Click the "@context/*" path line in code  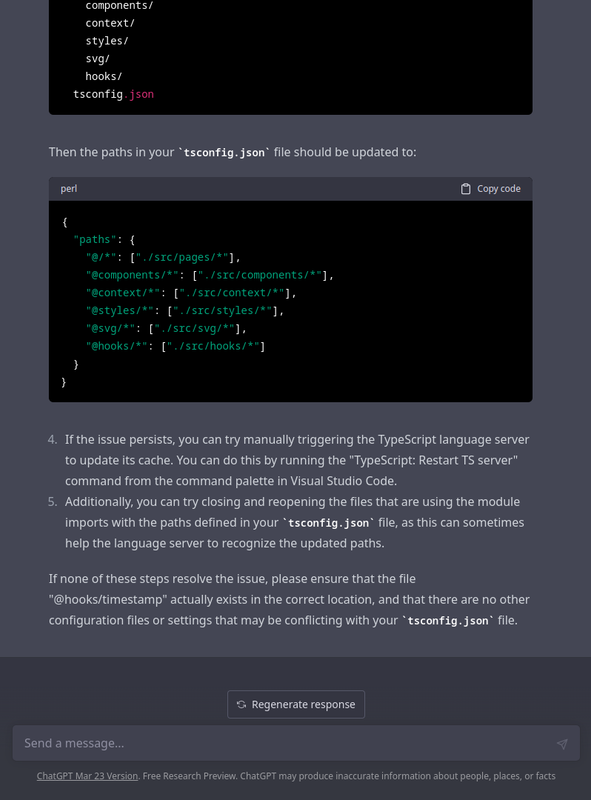[191, 293]
